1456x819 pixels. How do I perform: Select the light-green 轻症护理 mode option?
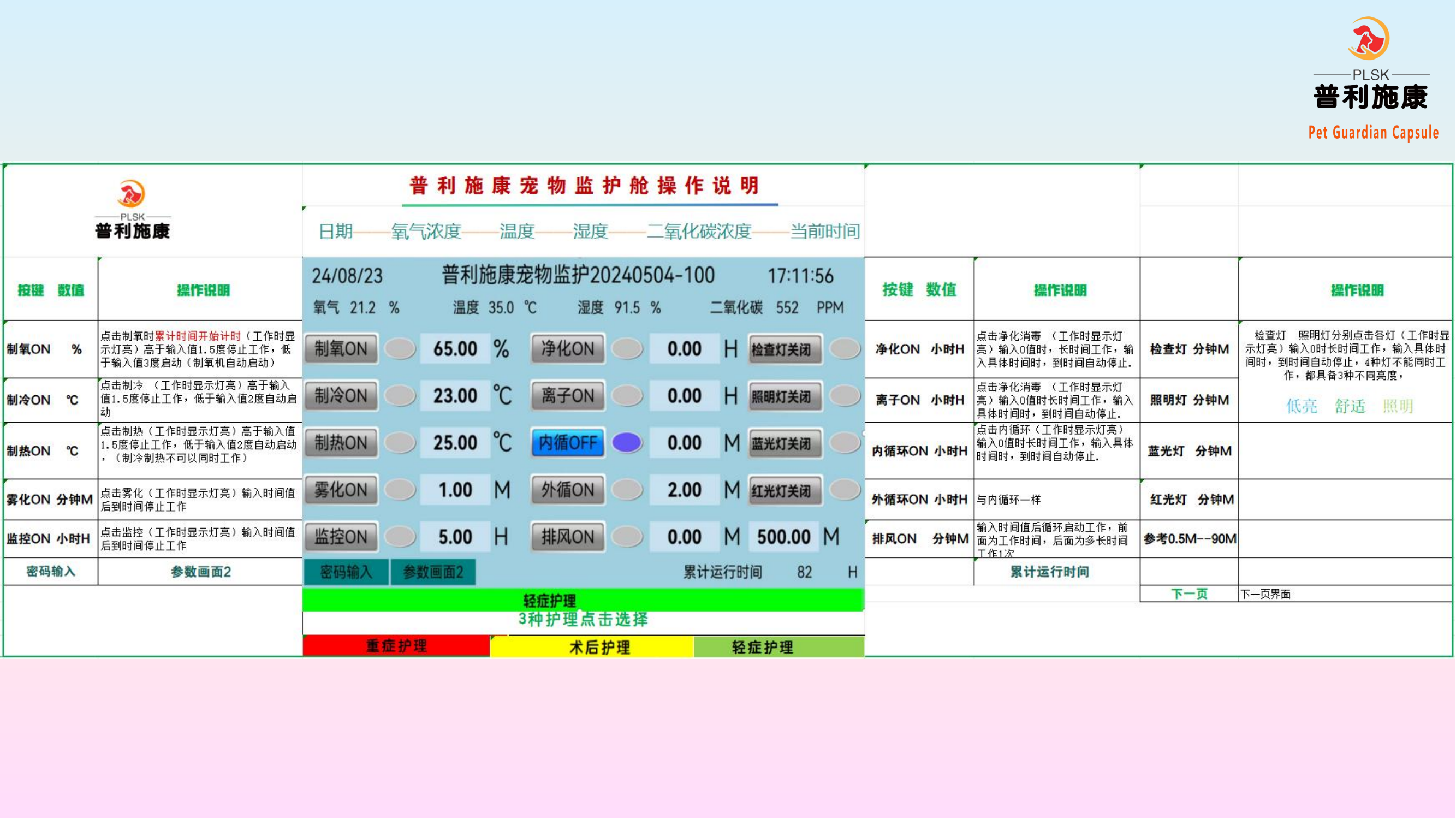(x=779, y=646)
